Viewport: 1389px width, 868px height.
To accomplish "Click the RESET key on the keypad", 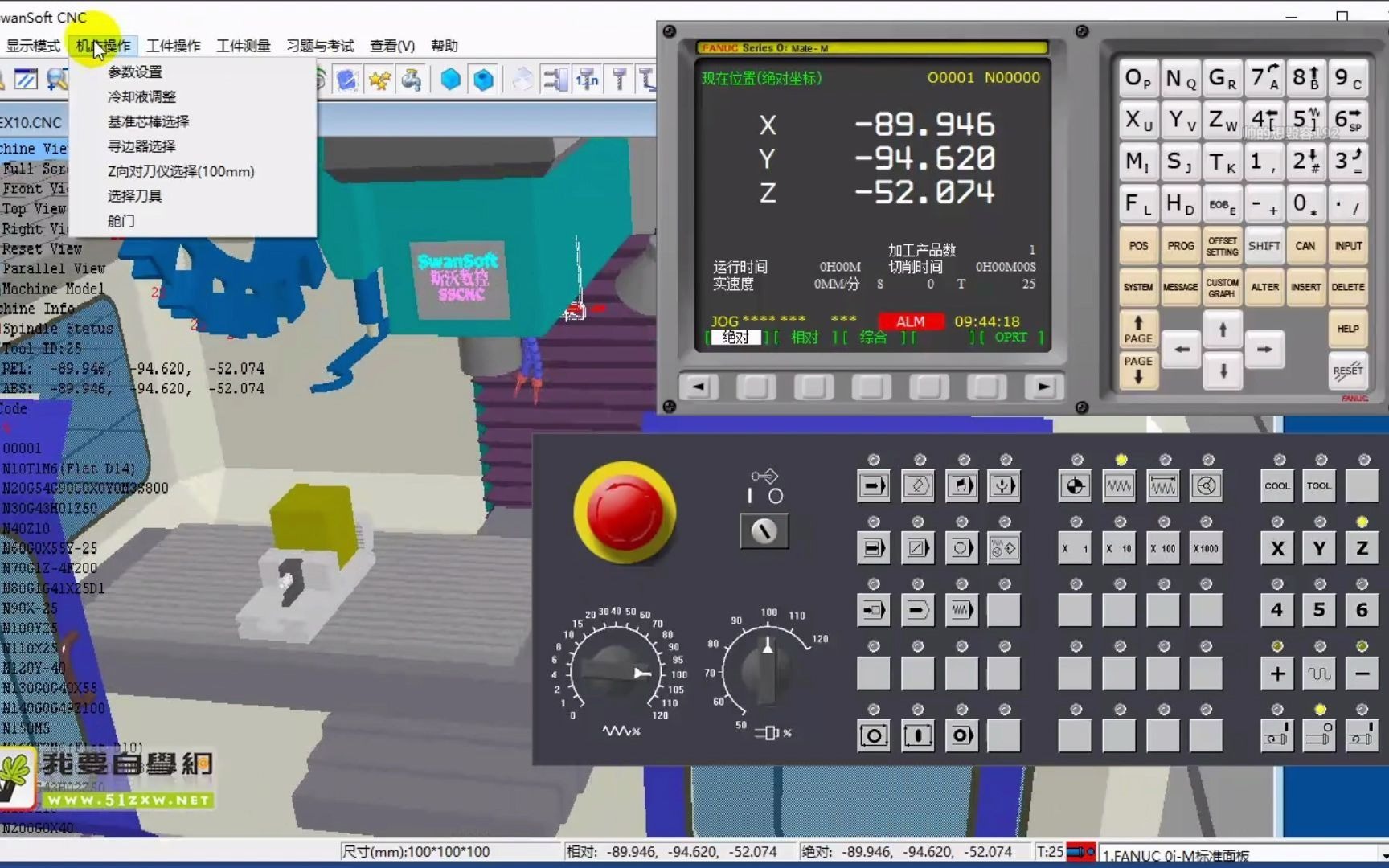I will click(1348, 371).
